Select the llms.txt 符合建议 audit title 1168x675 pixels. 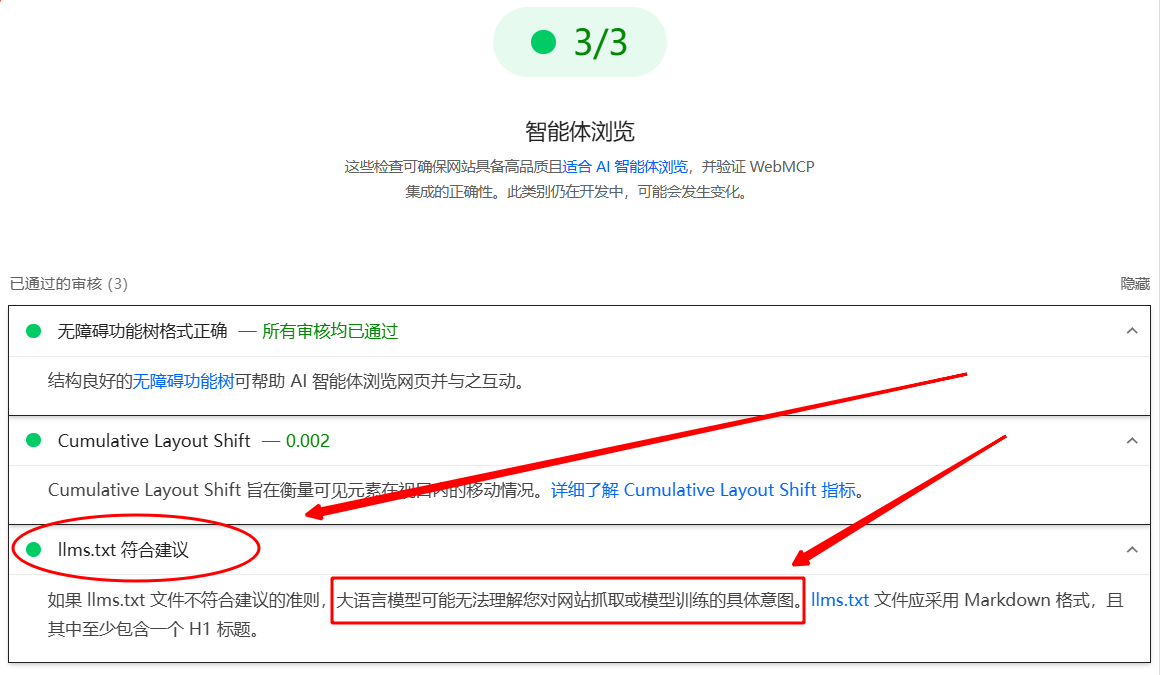coord(123,550)
